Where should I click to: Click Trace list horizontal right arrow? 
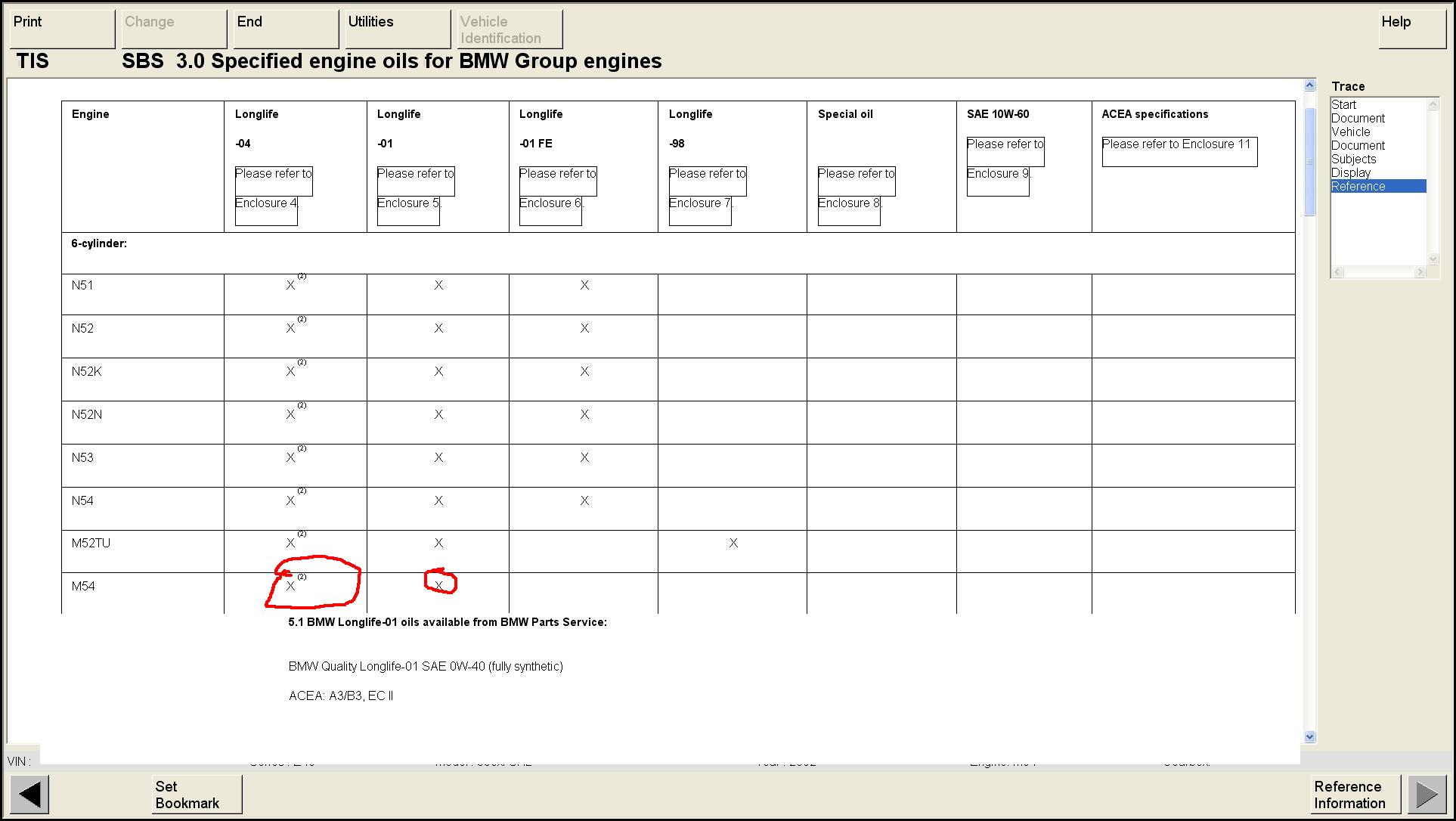pos(1421,272)
